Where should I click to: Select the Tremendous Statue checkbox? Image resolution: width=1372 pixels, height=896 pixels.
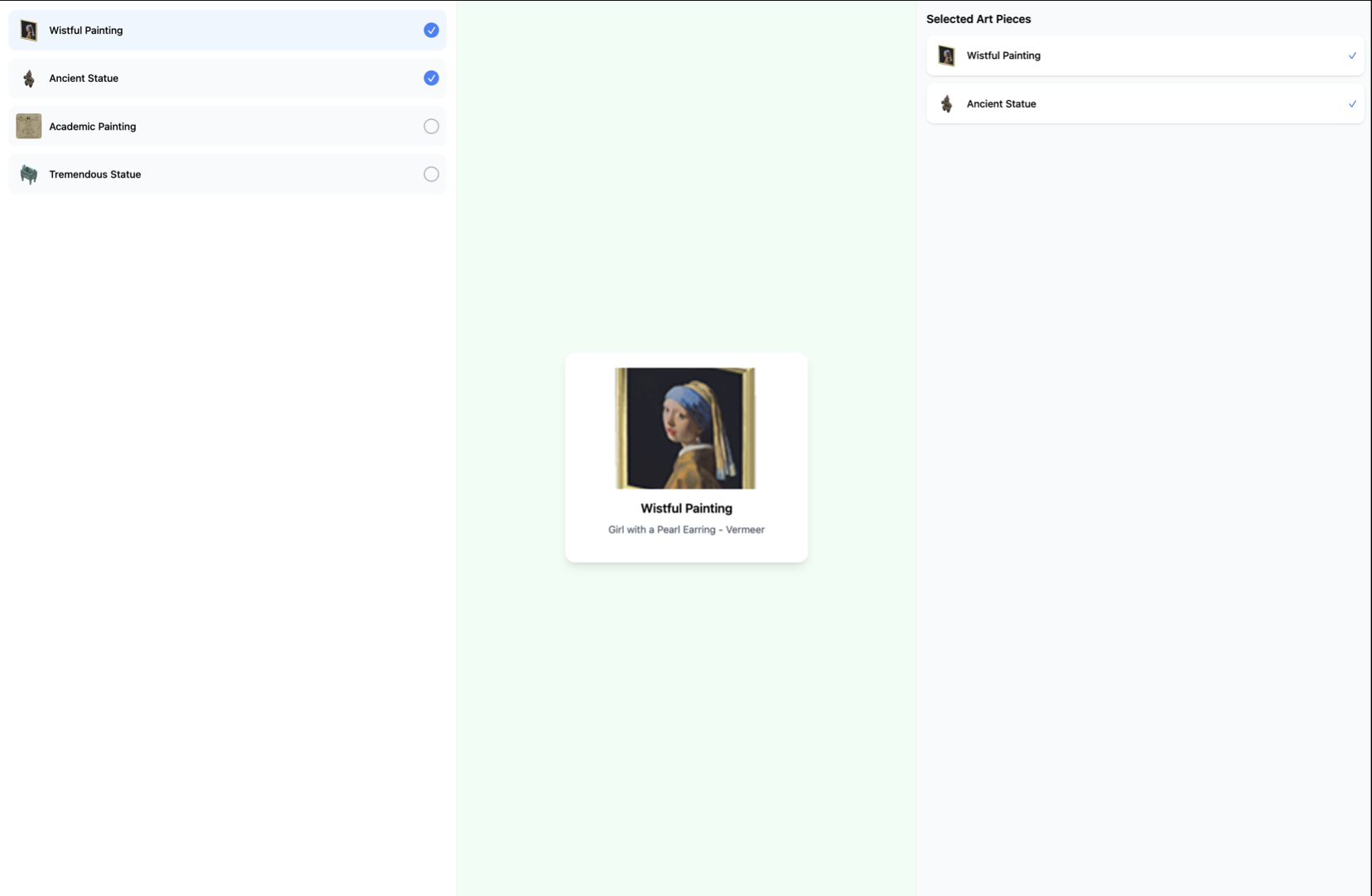click(431, 174)
